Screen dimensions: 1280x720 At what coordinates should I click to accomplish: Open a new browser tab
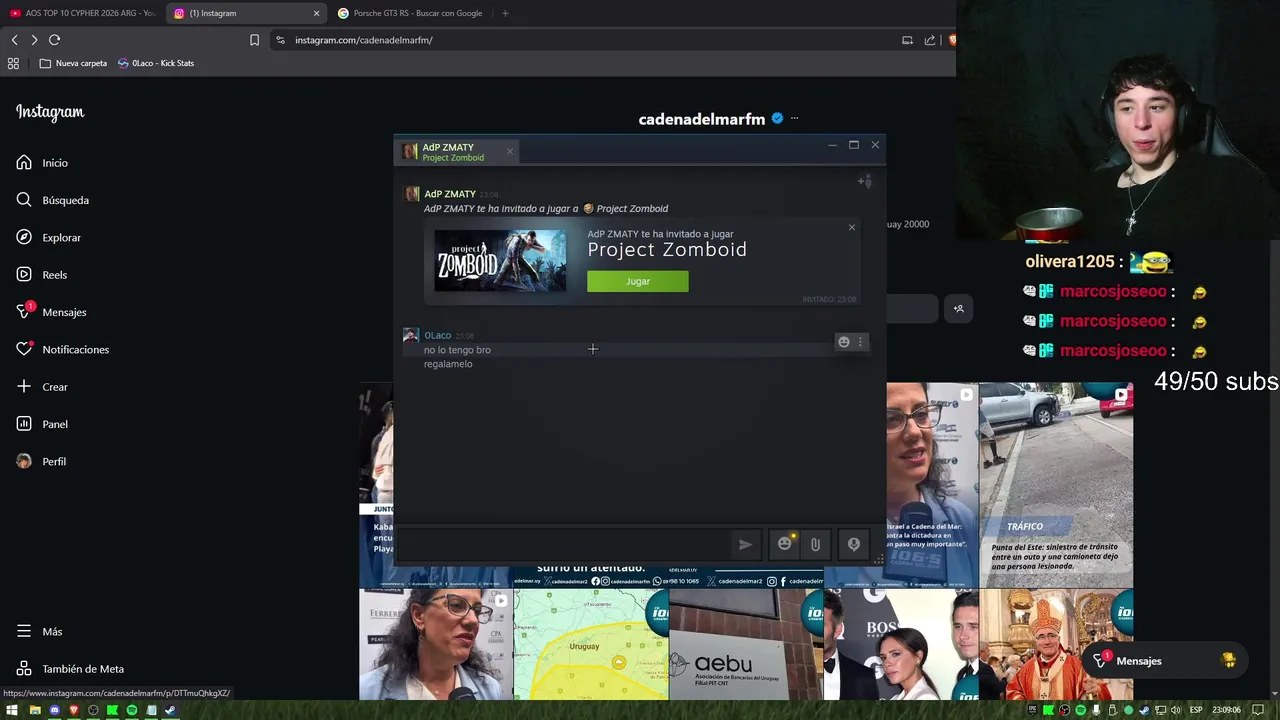[x=505, y=13]
